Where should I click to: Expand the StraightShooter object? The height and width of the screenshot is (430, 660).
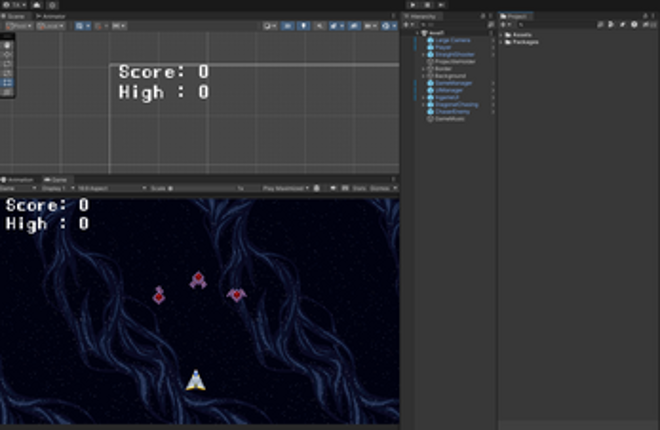[423, 55]
